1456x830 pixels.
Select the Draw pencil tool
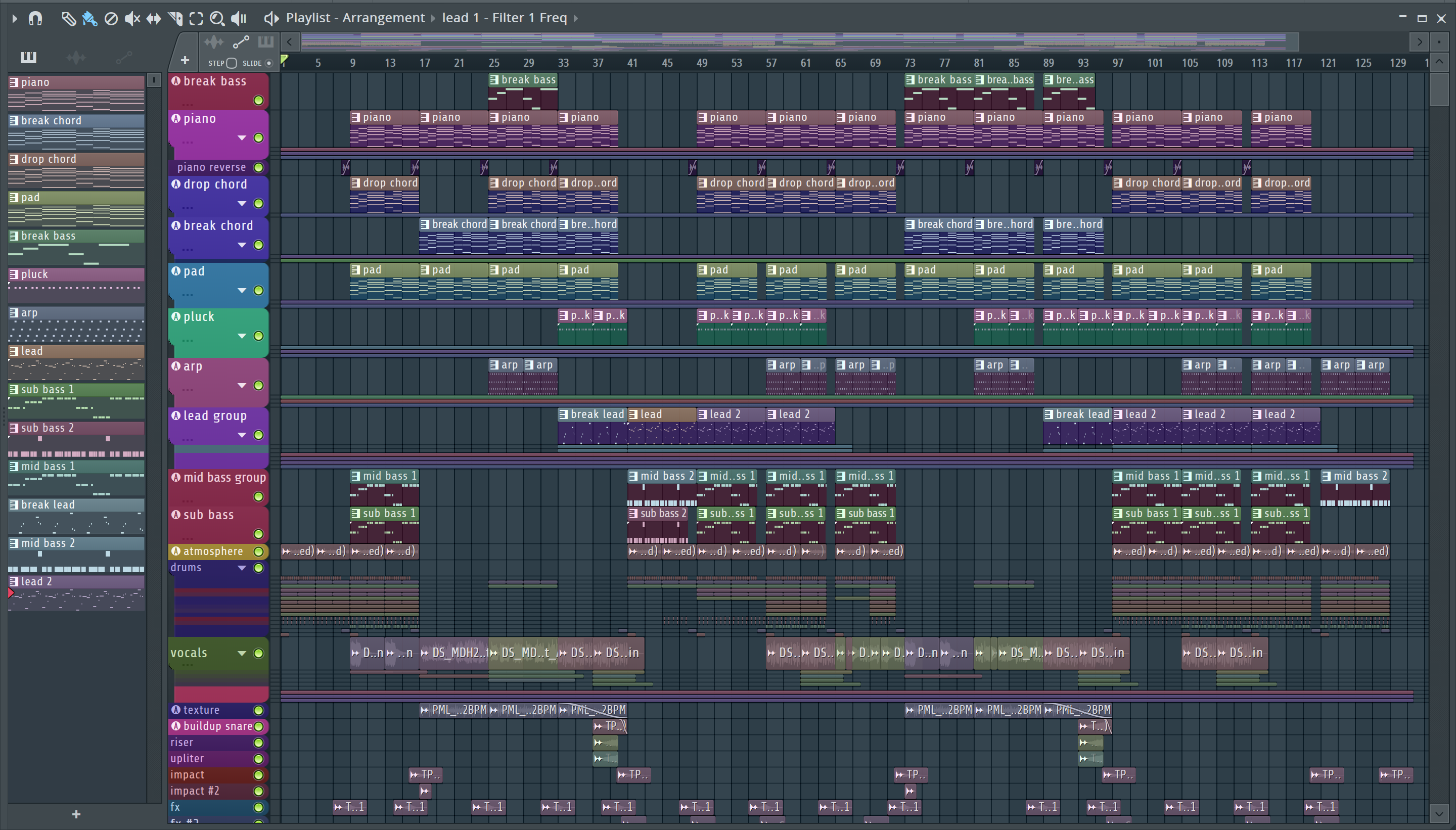tap(68, 18)
